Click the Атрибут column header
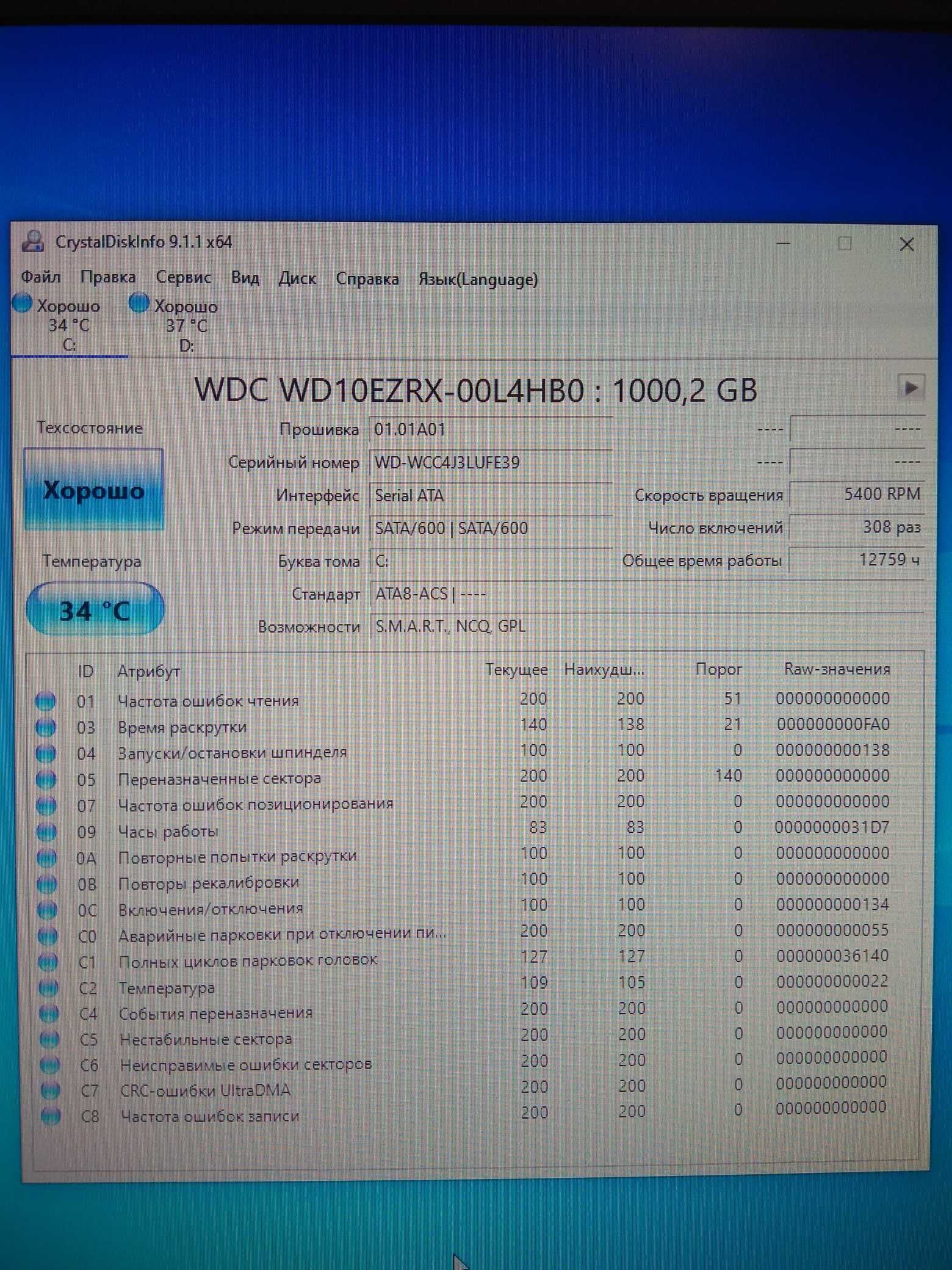This screenshot has width=952, height=1270. 148,672
